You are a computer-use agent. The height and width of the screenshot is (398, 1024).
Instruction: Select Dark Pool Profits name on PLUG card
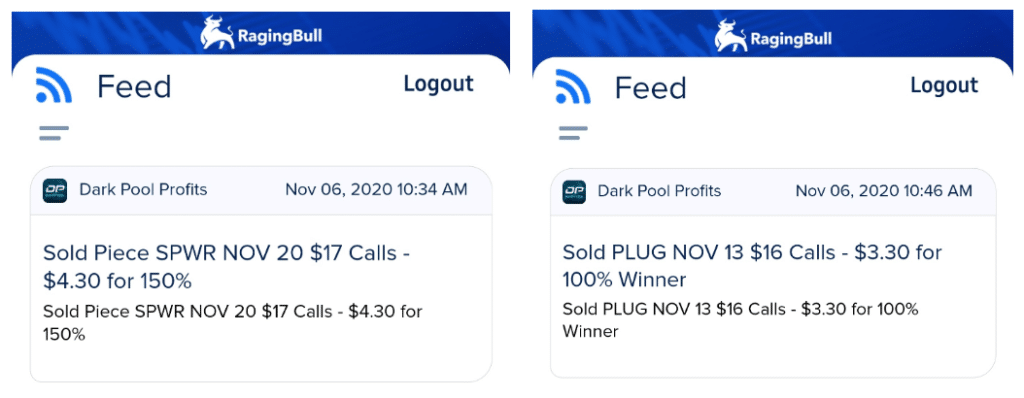[660, 191]
